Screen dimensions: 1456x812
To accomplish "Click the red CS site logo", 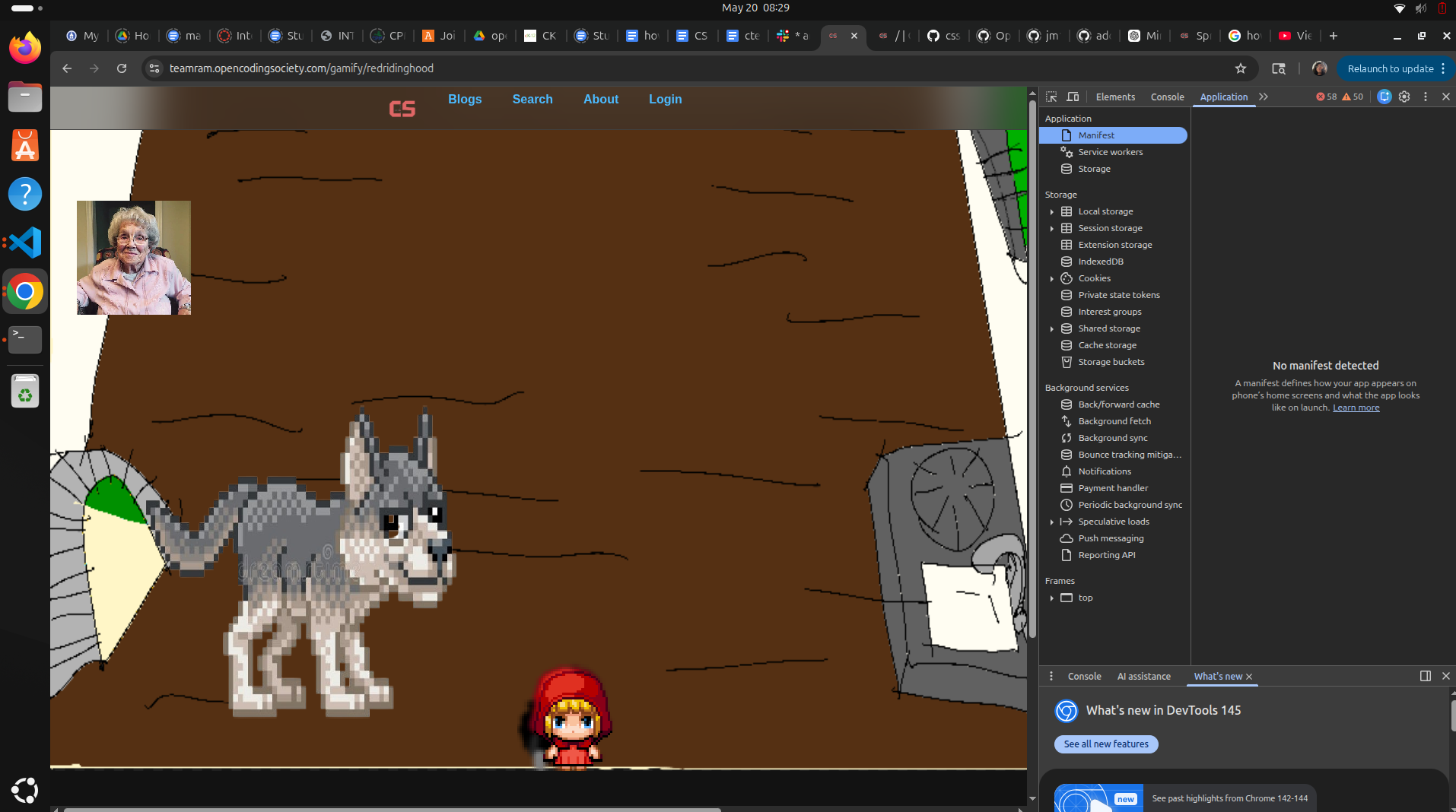I will coord(402,109).
